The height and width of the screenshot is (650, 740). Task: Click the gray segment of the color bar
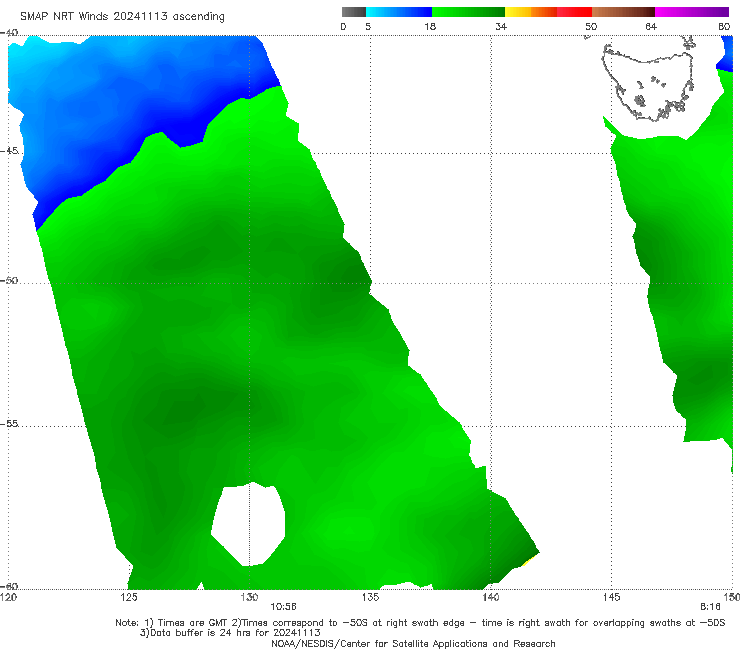pos(354,12)
